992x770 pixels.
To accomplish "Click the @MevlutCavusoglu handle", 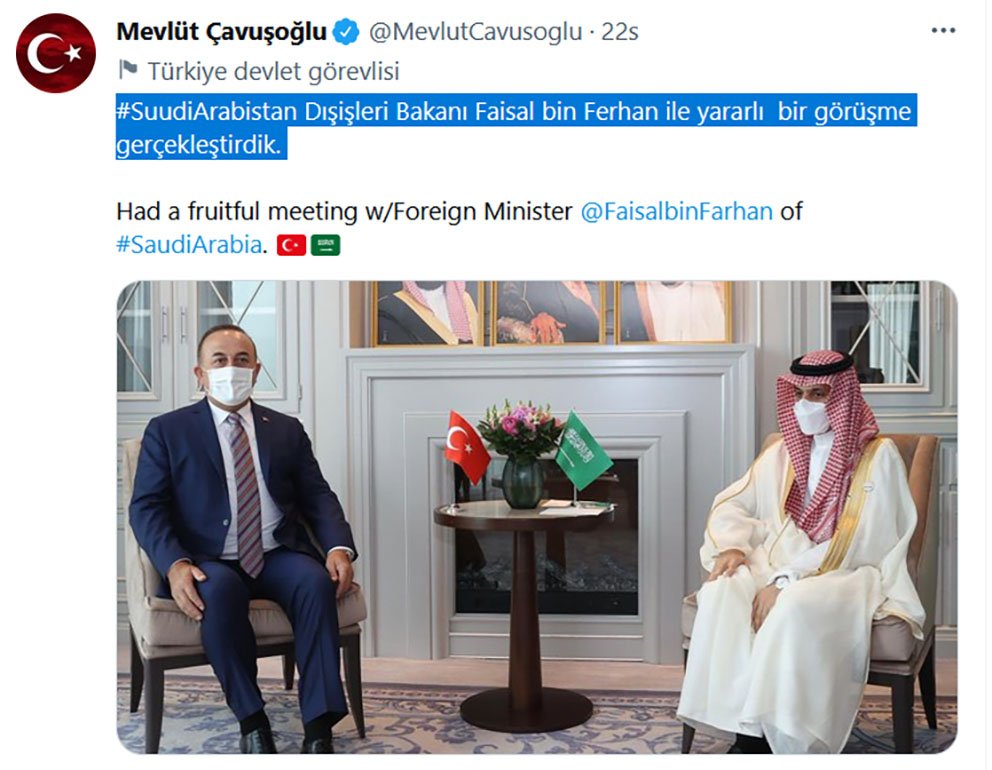I will [474, 32].
